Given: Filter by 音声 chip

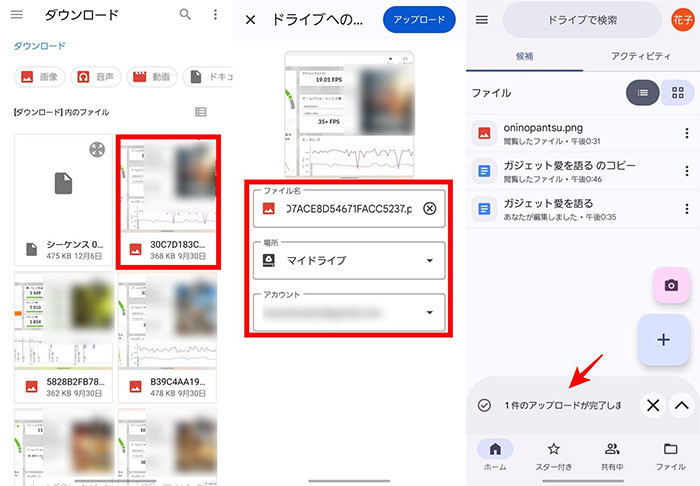Looking at the screenshot, I should point(96,77).
